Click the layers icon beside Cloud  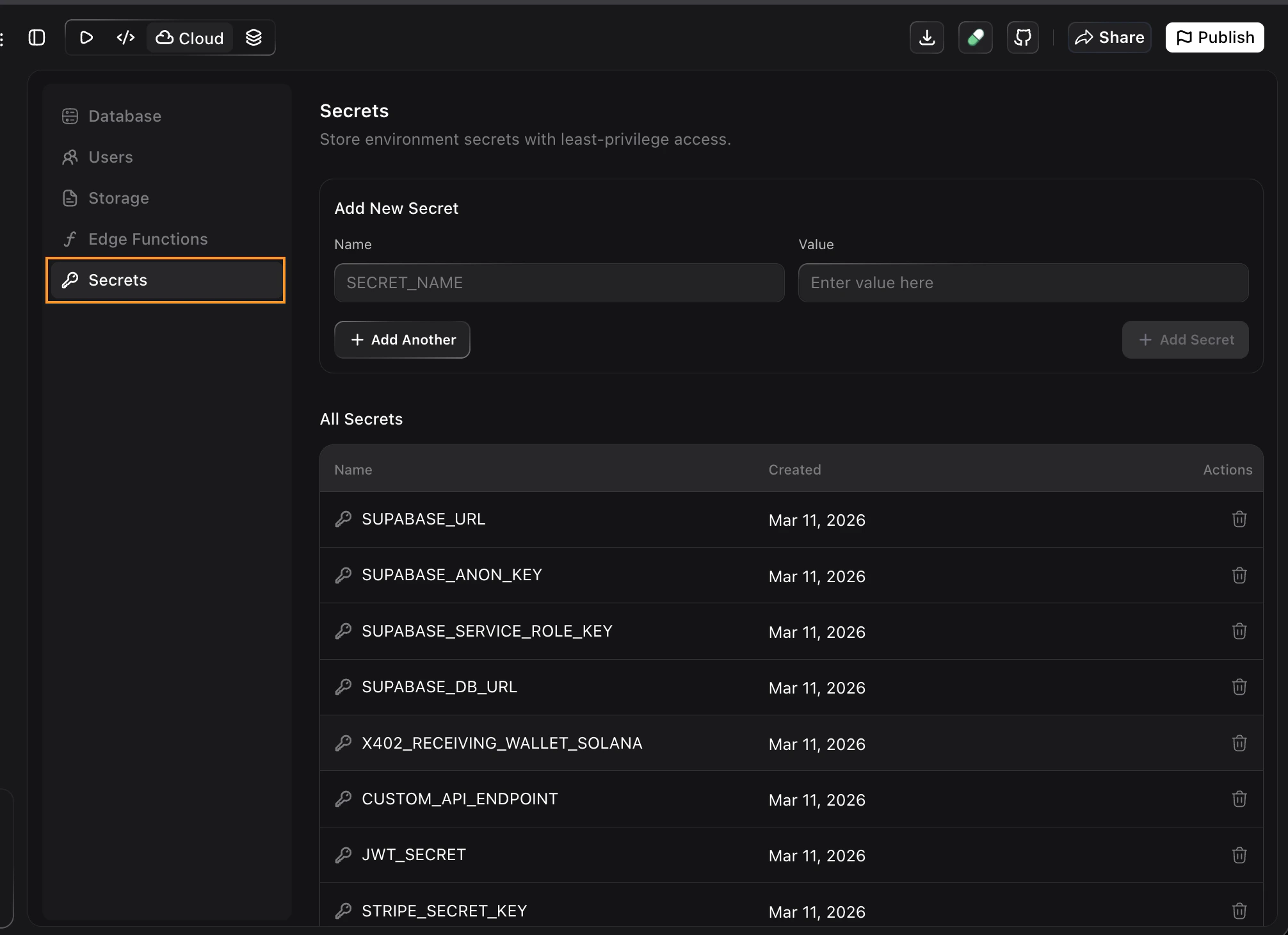[x=254, y=37]
